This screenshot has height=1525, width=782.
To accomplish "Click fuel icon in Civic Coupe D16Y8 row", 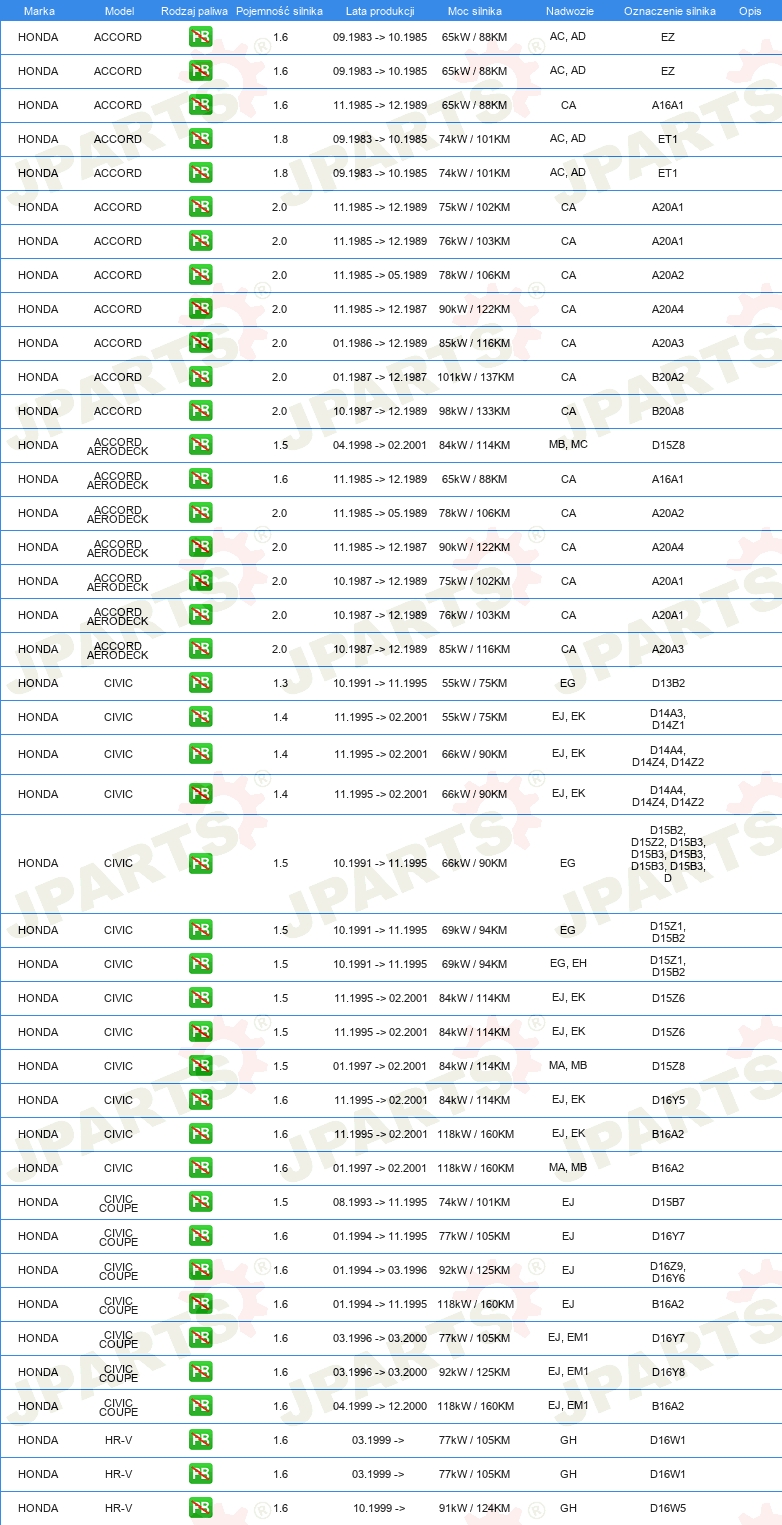I will (200, 1372).
